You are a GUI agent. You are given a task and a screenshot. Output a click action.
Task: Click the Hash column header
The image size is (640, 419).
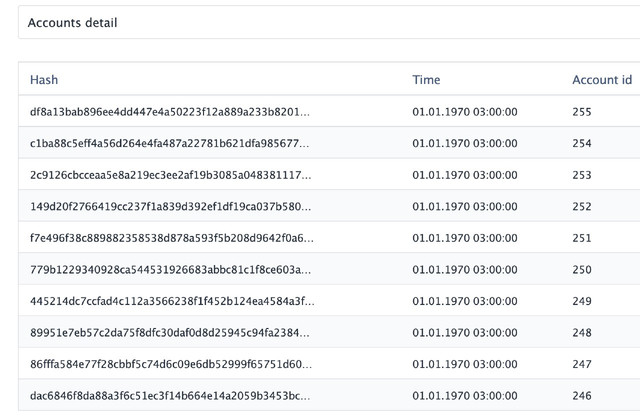(44, 80)
